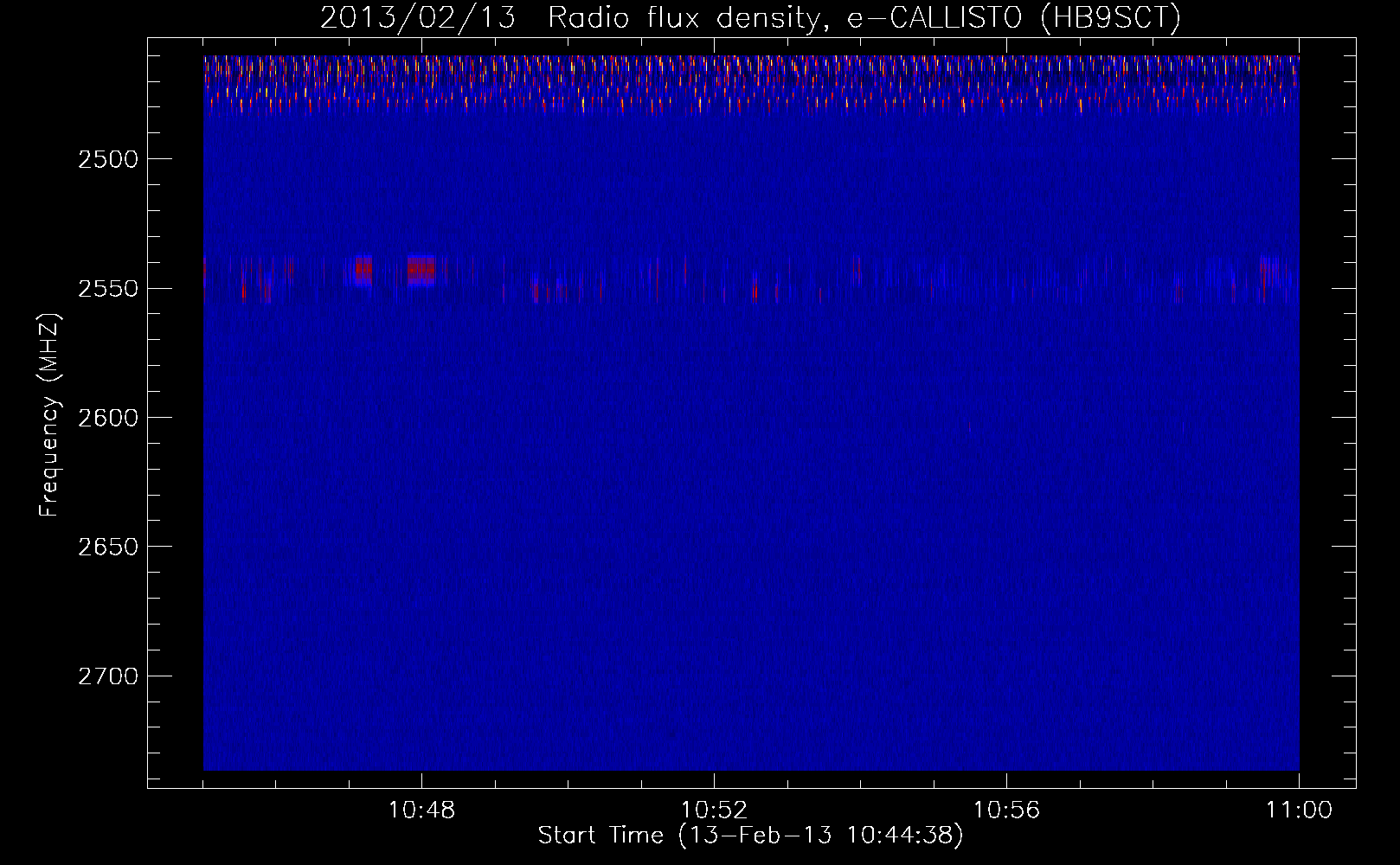Click the 'e-CALLISTO (HB9SCT)' station label in the title

[1013, 17]
